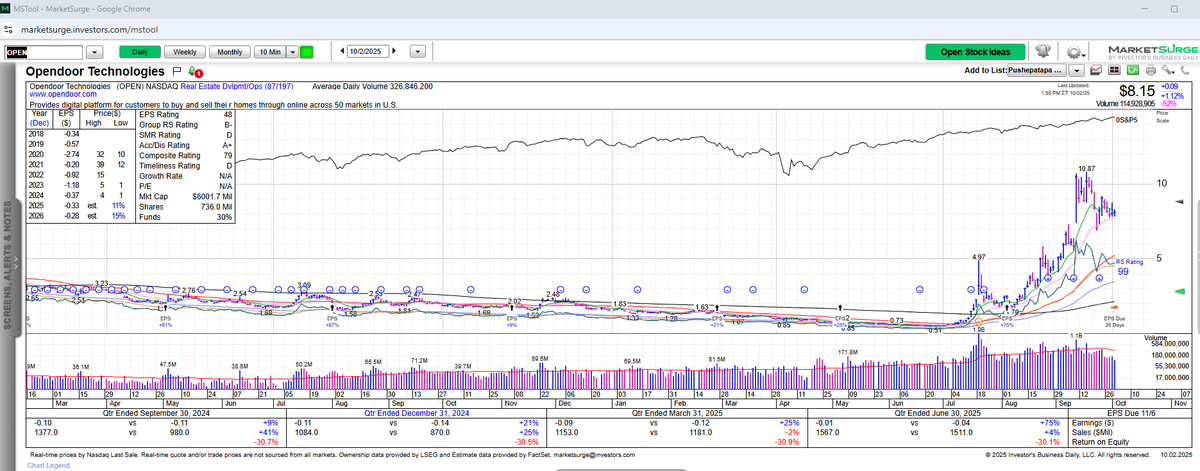
Task: Click the green line-chart icon
Action: (x=1133, y=71)
